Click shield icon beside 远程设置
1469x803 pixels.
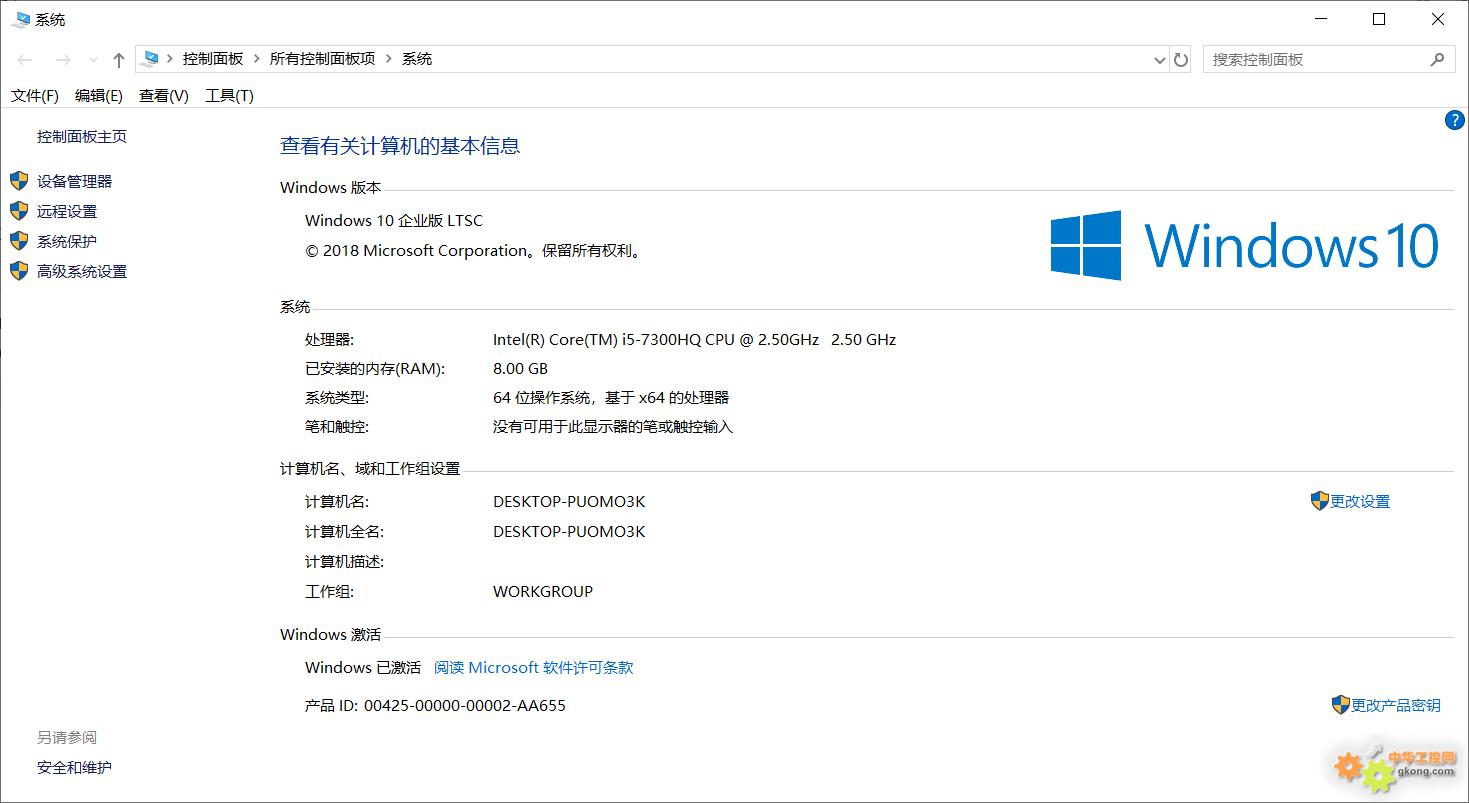[x=19, y=211]
